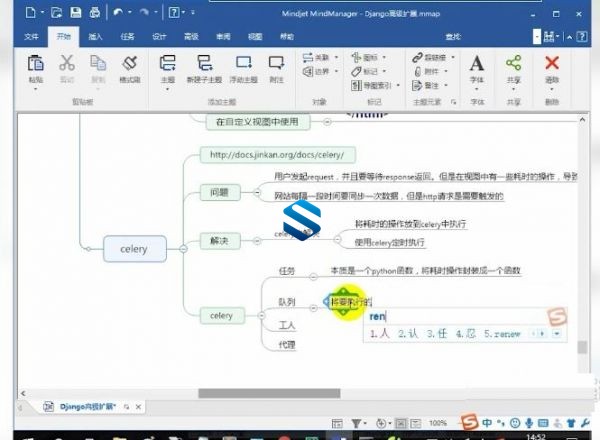
Task: Click the vertical scrollbar up arrow
Action: pyautogui.click(x=582, y=120)
